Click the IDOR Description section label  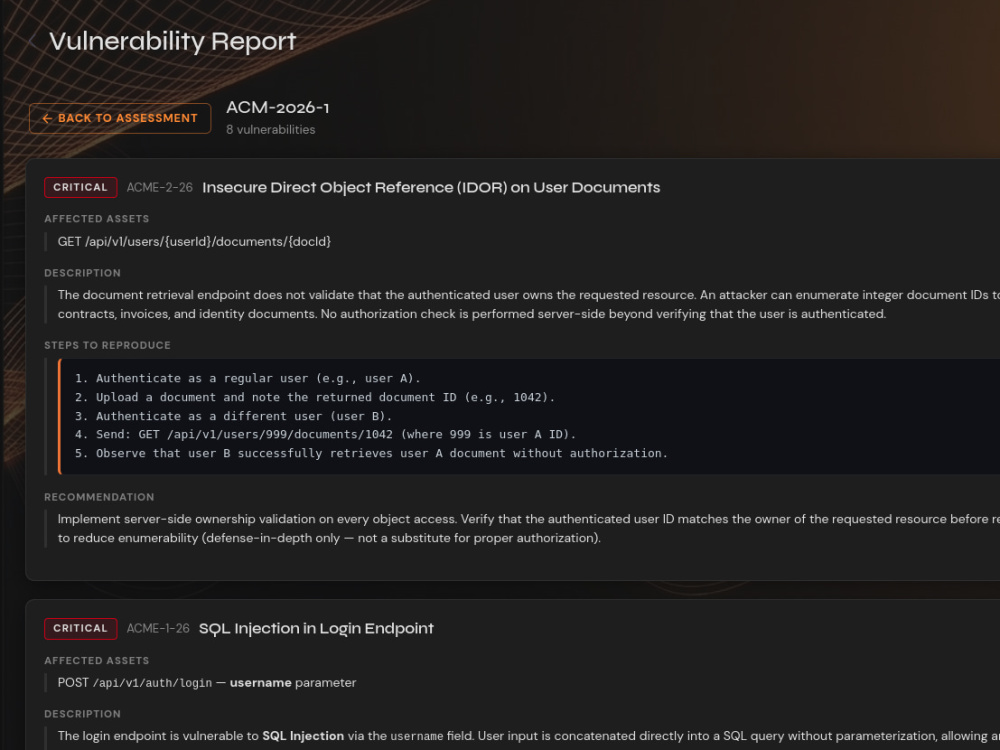pyautogui.click(x=82, y=273)
